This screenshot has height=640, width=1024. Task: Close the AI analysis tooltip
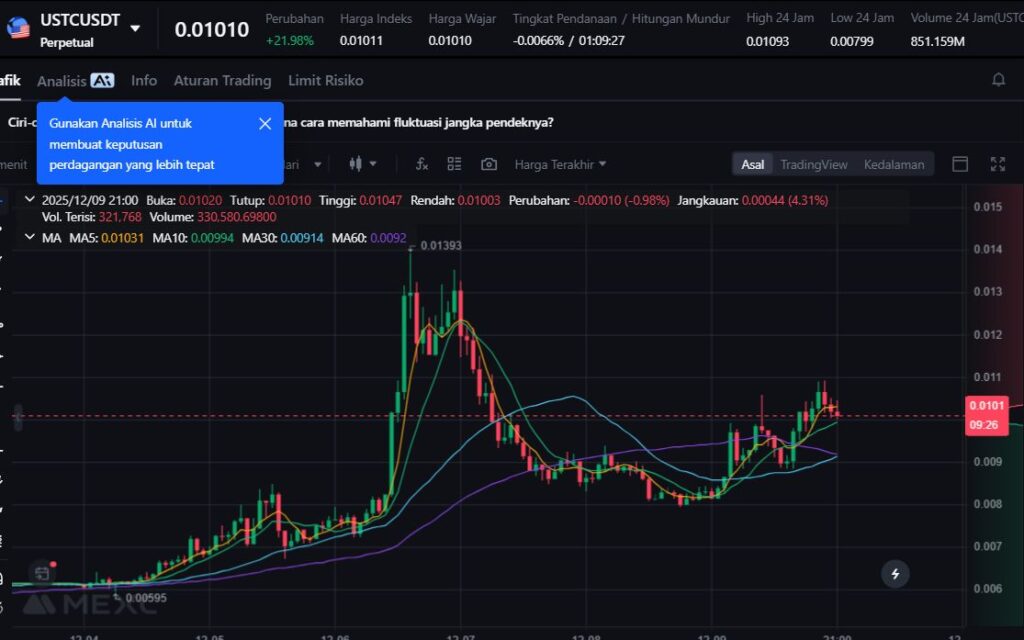coord(265,124)
